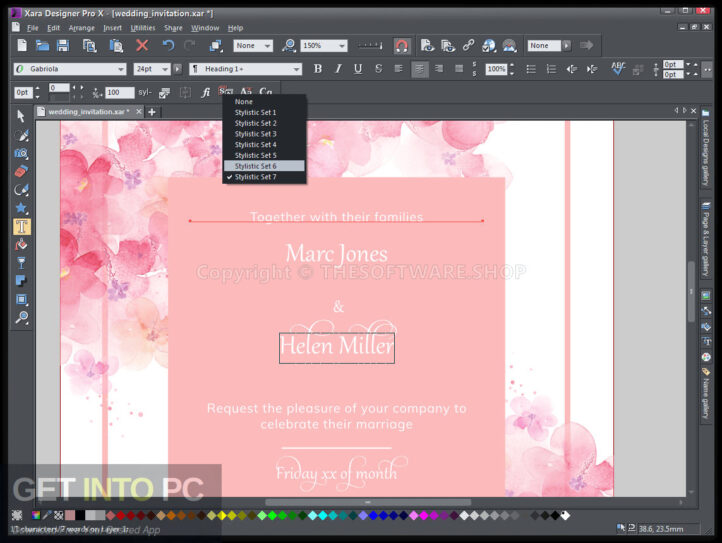722x543 pixels.
Task: Choose None in stylistic sets list
Action: [264, 102]
